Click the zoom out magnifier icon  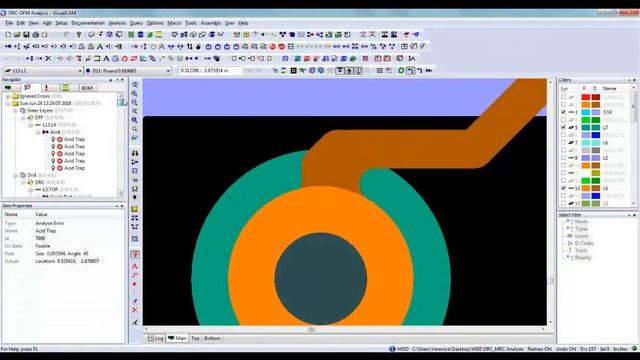pyautogui.click(x=135, y=102)
